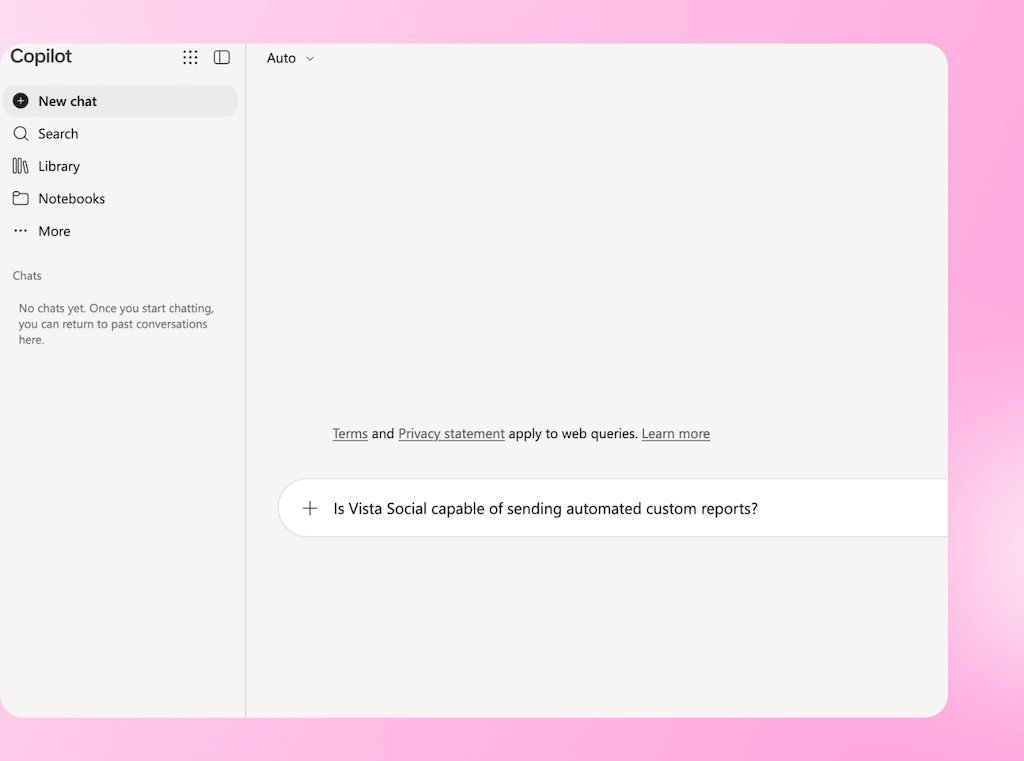The height and width of the screenshot is (761, 1024).
Task: Open the Learn more link
Action: click(x=675, y=434)
